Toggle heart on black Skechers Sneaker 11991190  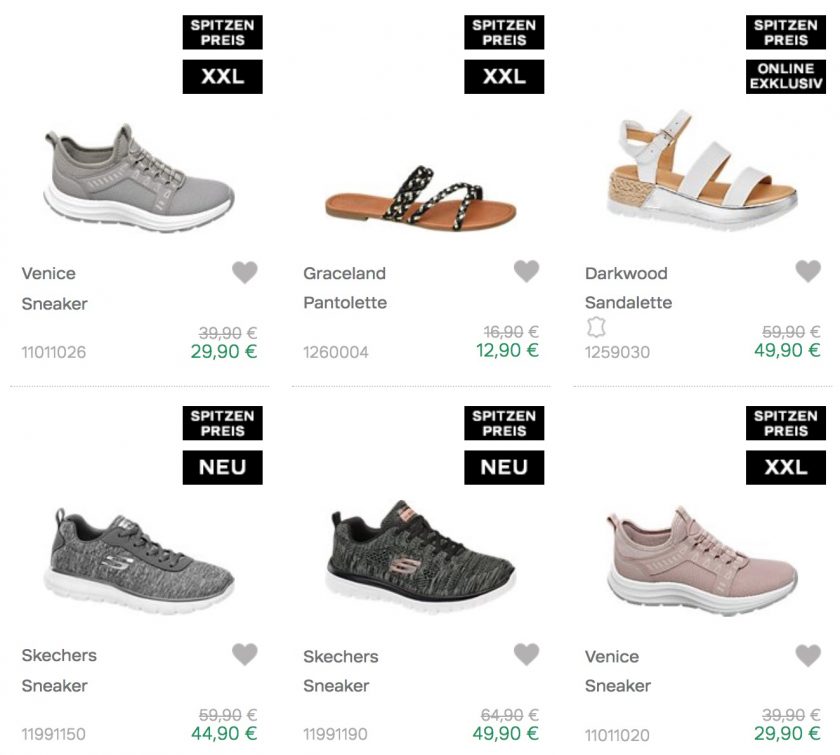coord(526,654)
